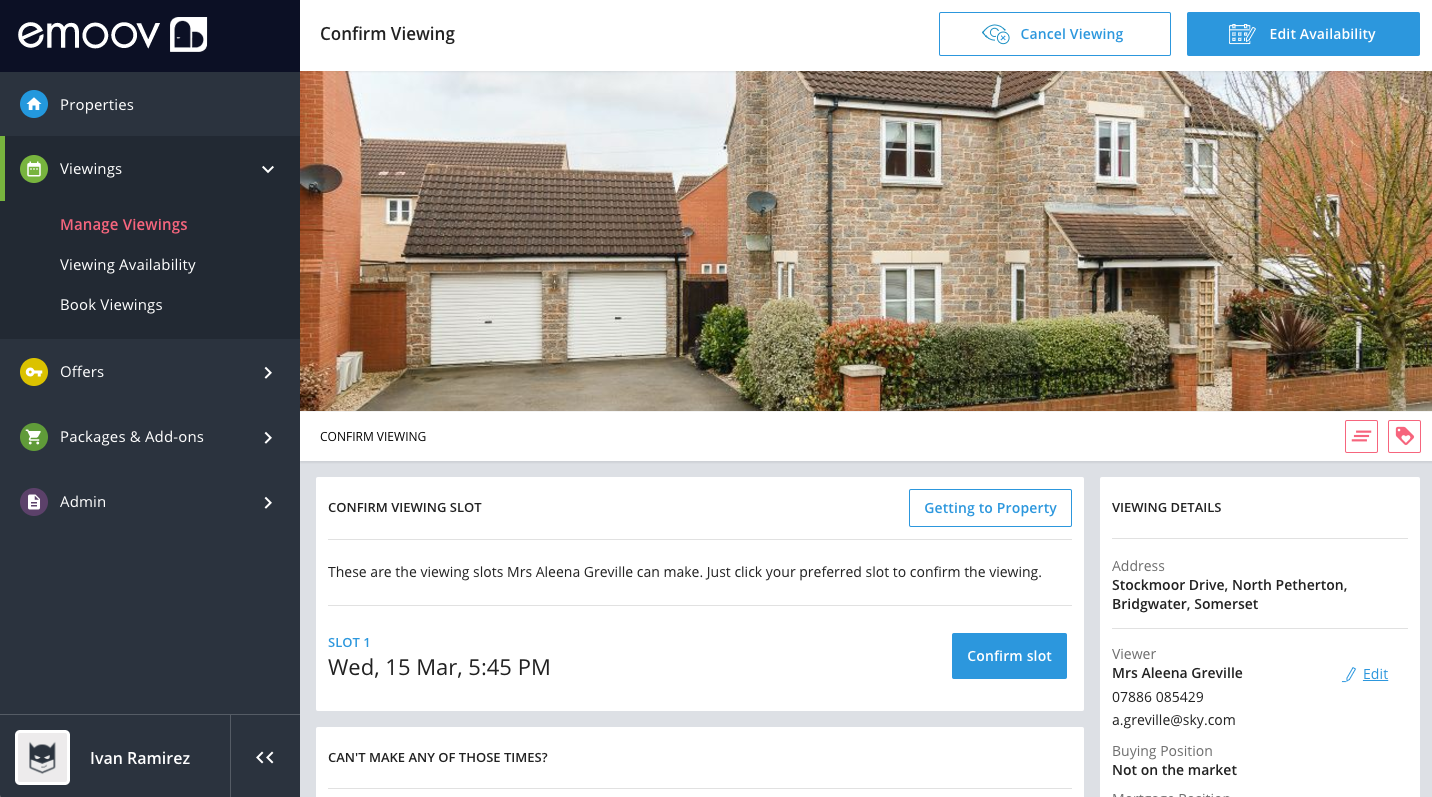Edit viewer Mrs Aleena Greville details
This screenshot has height=797, width=1432.
[1366, 674]
